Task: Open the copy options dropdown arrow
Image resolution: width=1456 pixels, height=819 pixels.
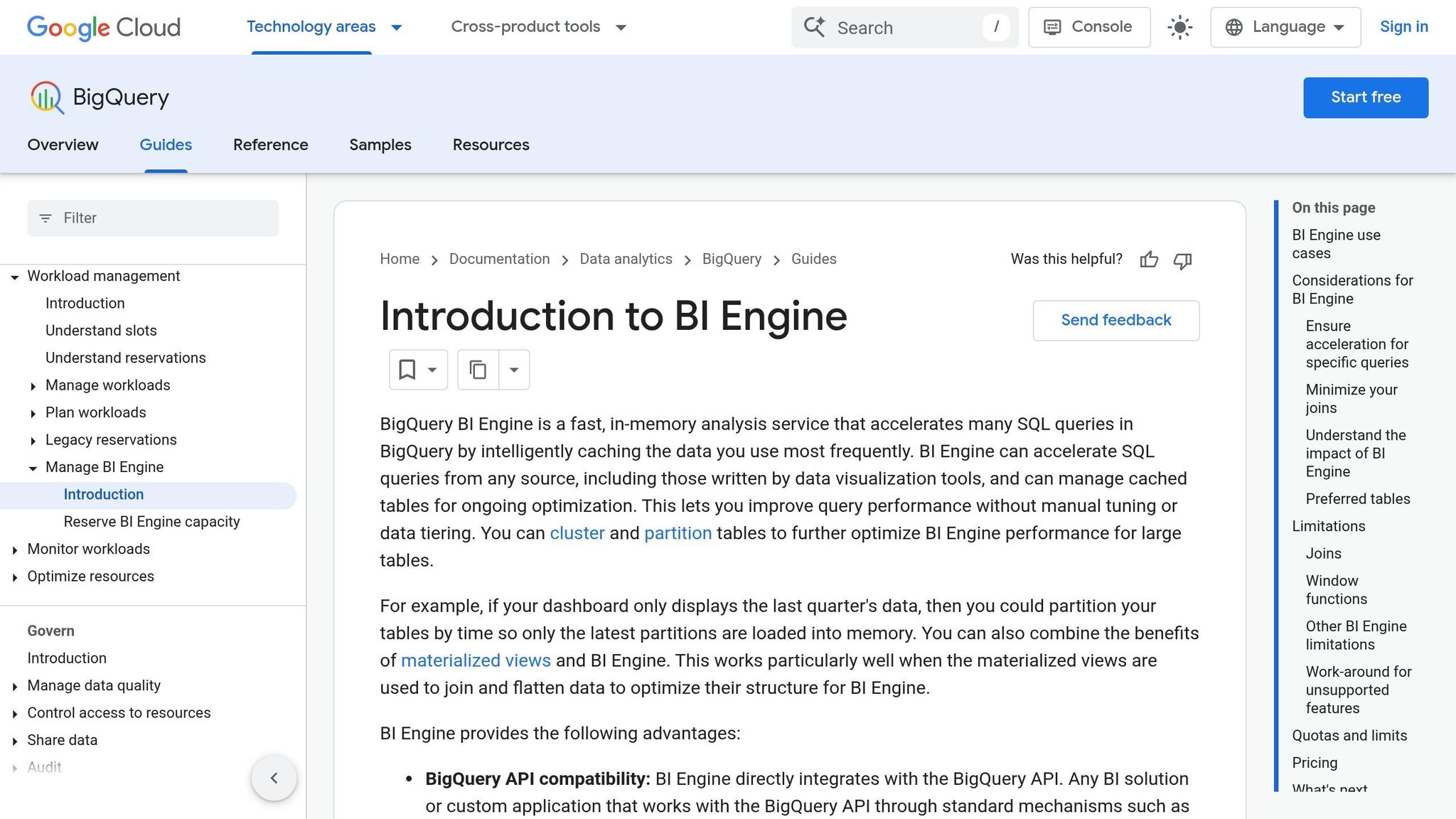Action: tap(514, 370)
